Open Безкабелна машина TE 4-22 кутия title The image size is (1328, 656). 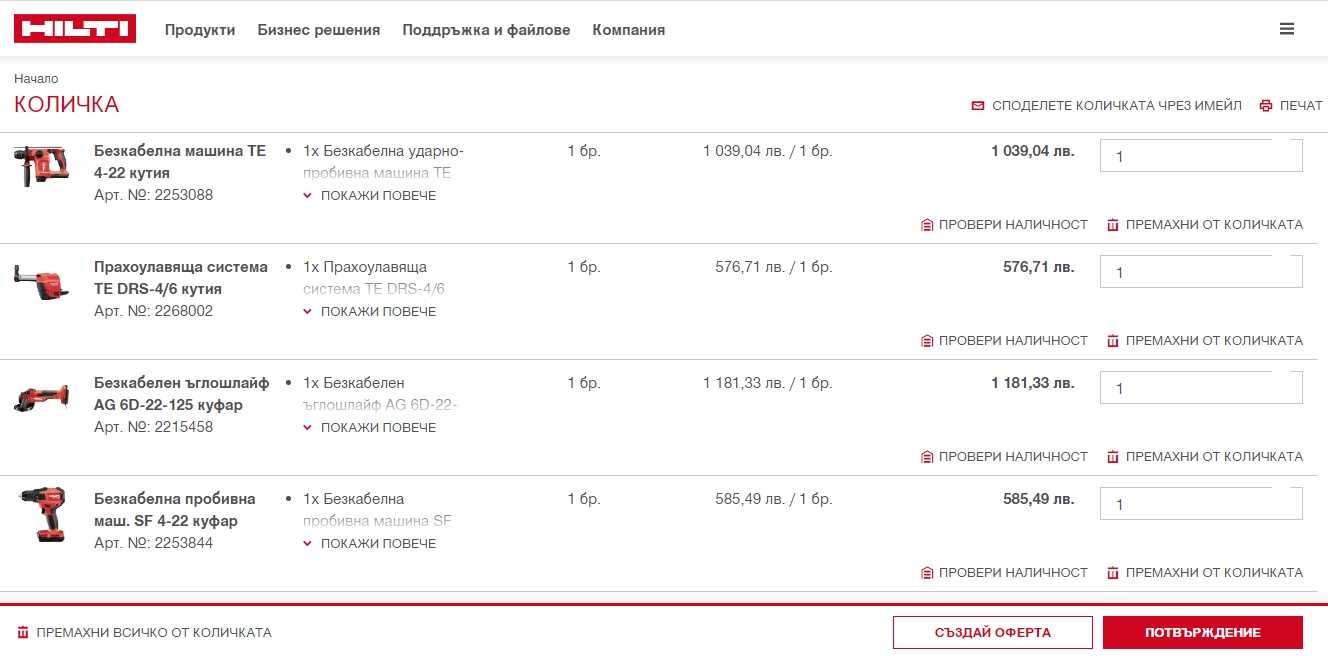(x=180, y=162)
